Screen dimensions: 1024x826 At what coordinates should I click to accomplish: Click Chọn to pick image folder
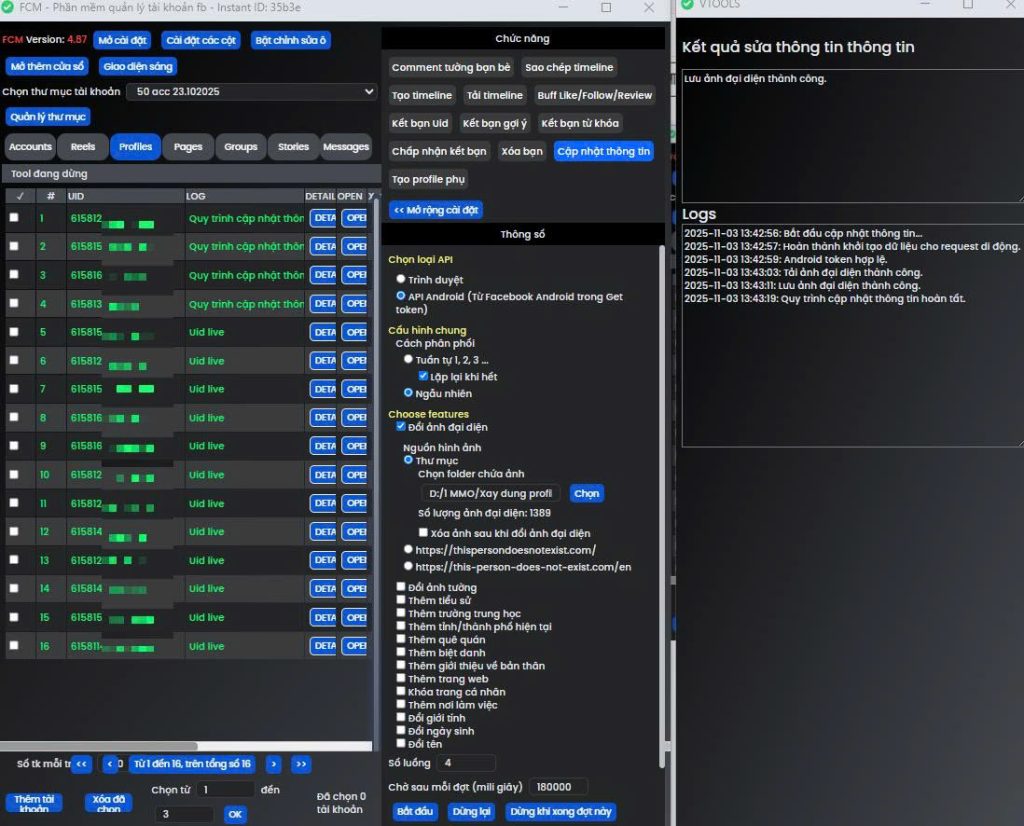pos(587,493)
